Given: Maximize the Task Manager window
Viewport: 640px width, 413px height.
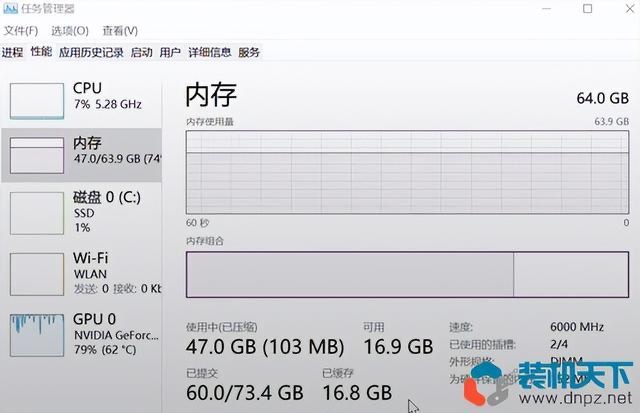Looking at the screenshot, I should point(587,9).
